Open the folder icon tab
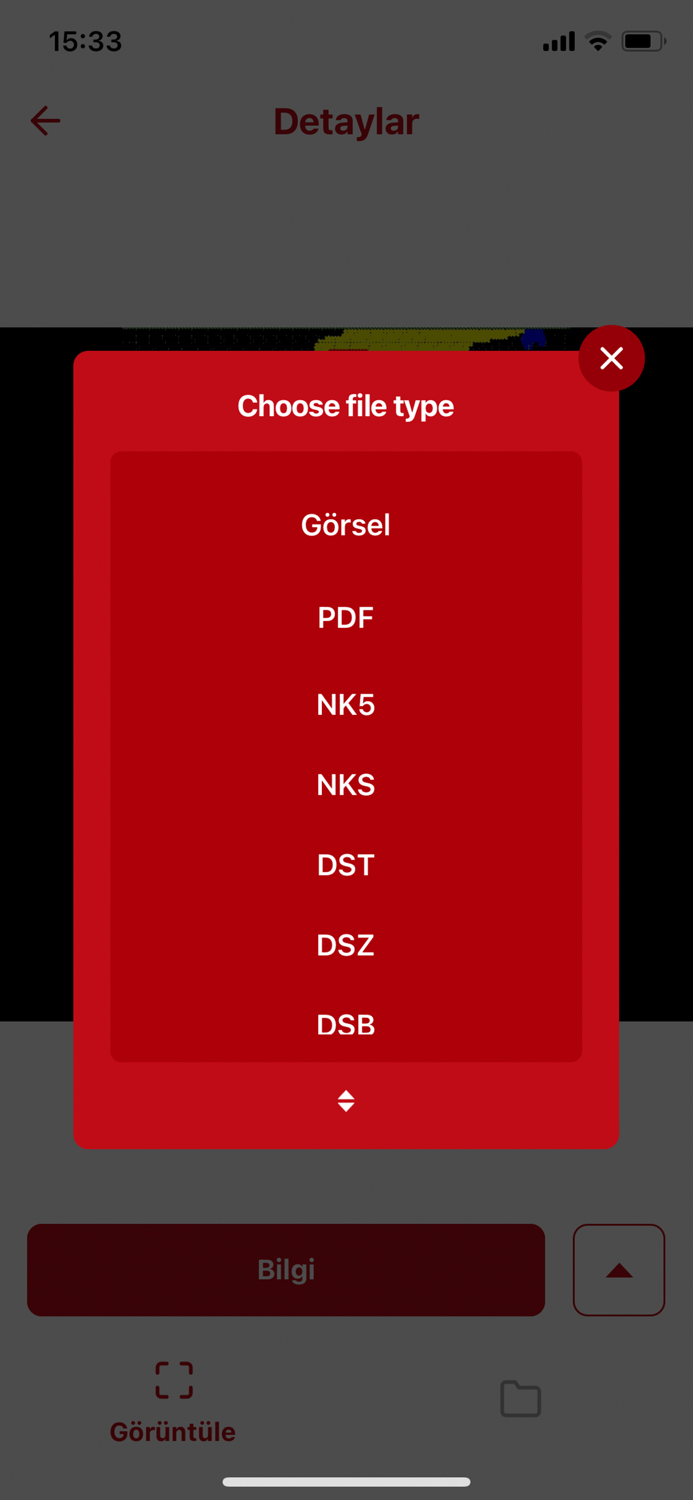Screen dimensions: 693x1500 (520, 1398)
